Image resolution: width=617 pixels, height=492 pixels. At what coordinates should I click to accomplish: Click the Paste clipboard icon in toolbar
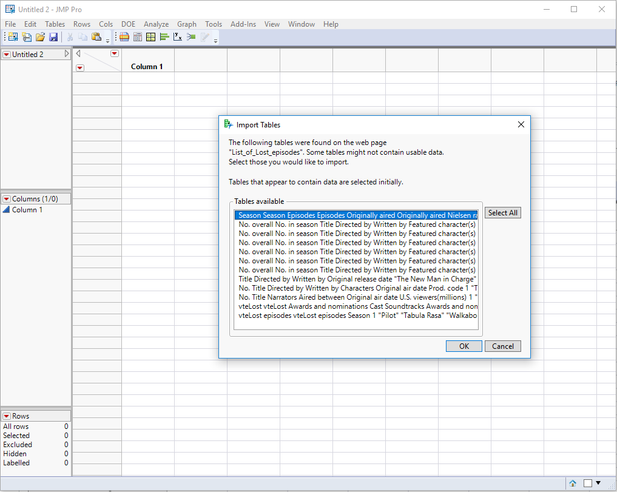(97, 37)
